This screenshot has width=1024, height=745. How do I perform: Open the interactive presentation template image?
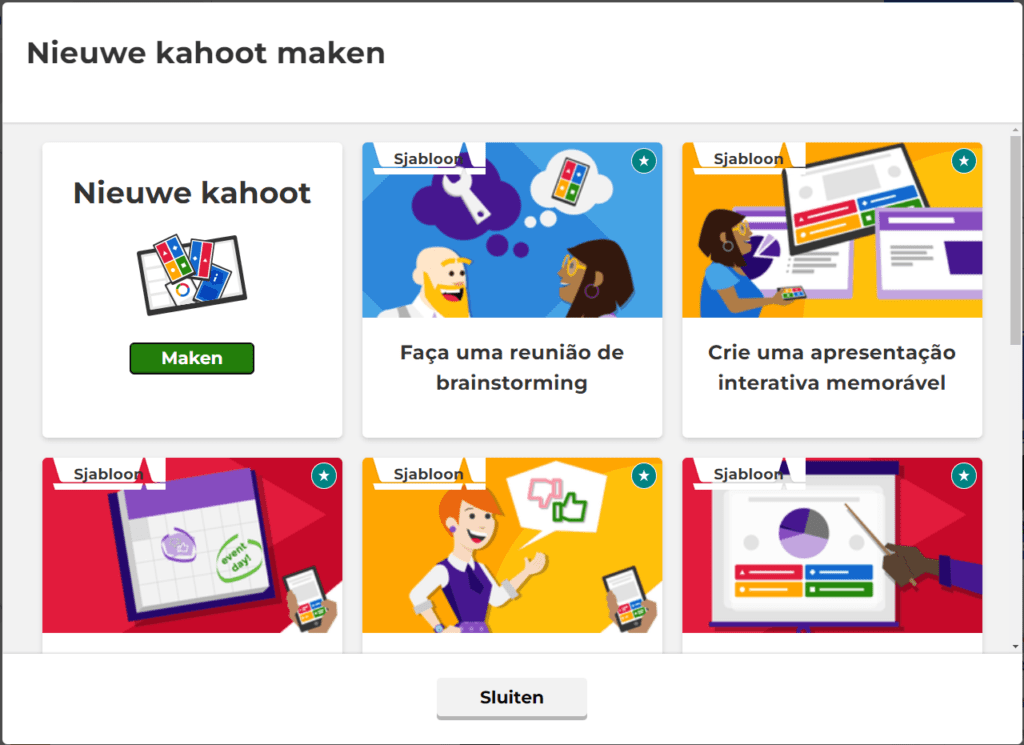coord(832,230)
